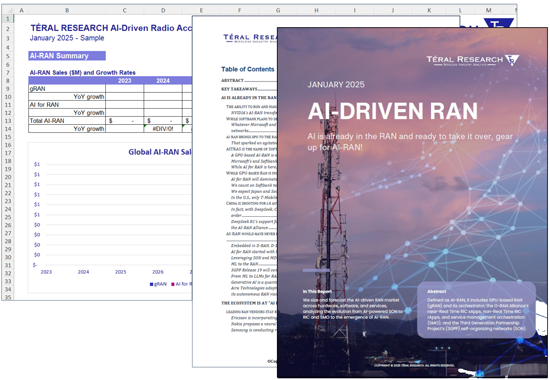Select row 5 header in the spreadsheet
550x380 pixels.
8,56
